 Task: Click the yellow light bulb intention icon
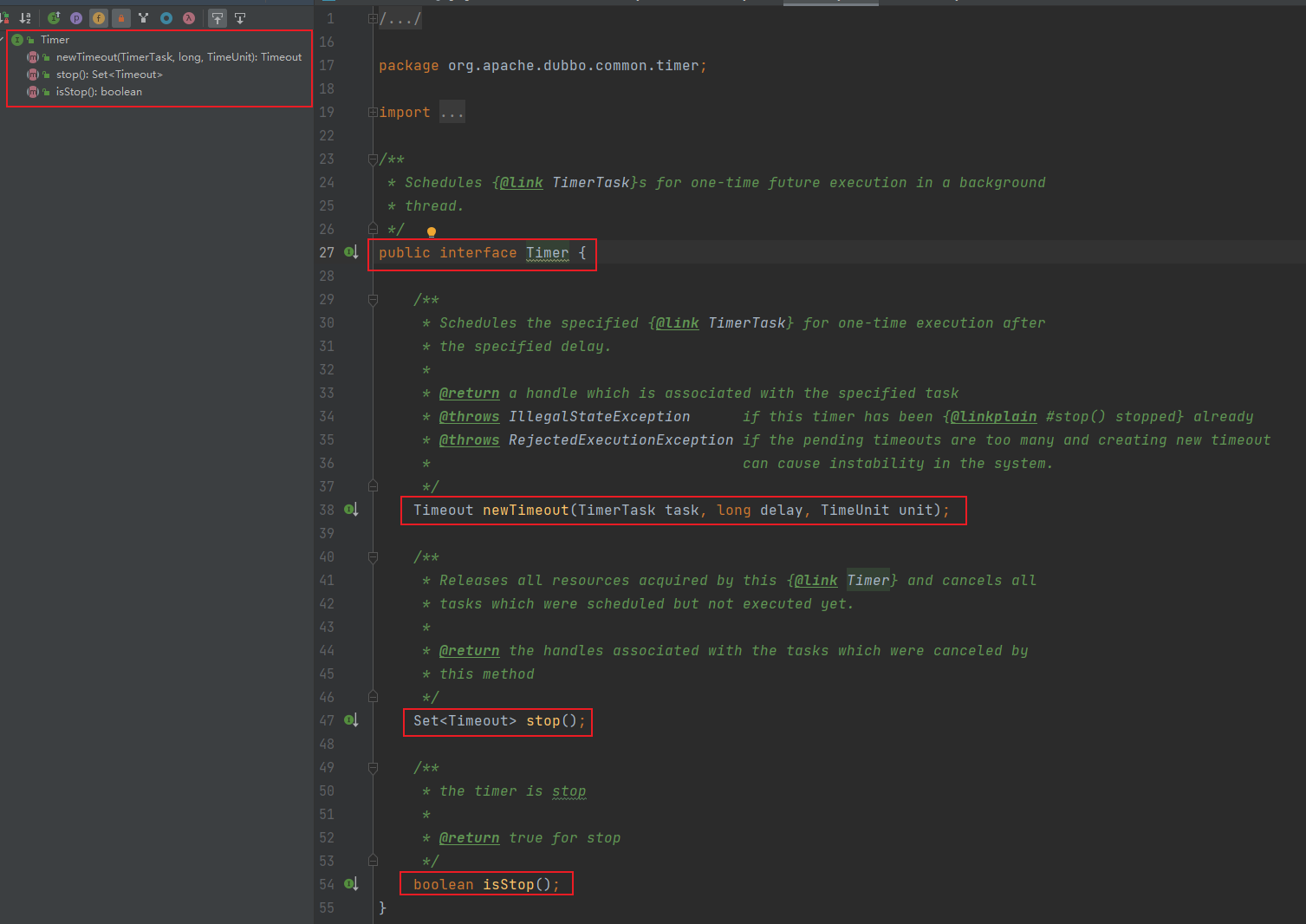coord(431,231)
